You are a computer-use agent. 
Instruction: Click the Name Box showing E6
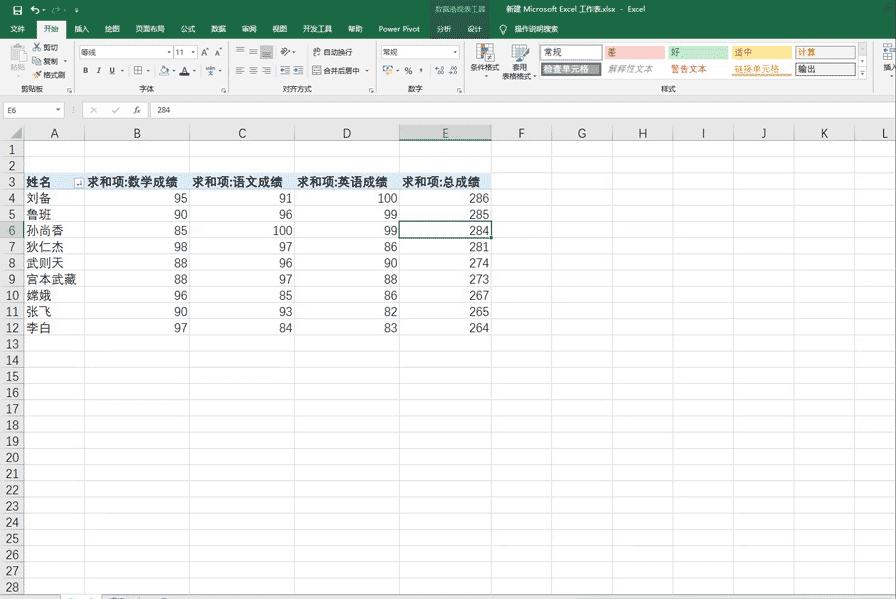pyautogui.click(x=30, y=110)
